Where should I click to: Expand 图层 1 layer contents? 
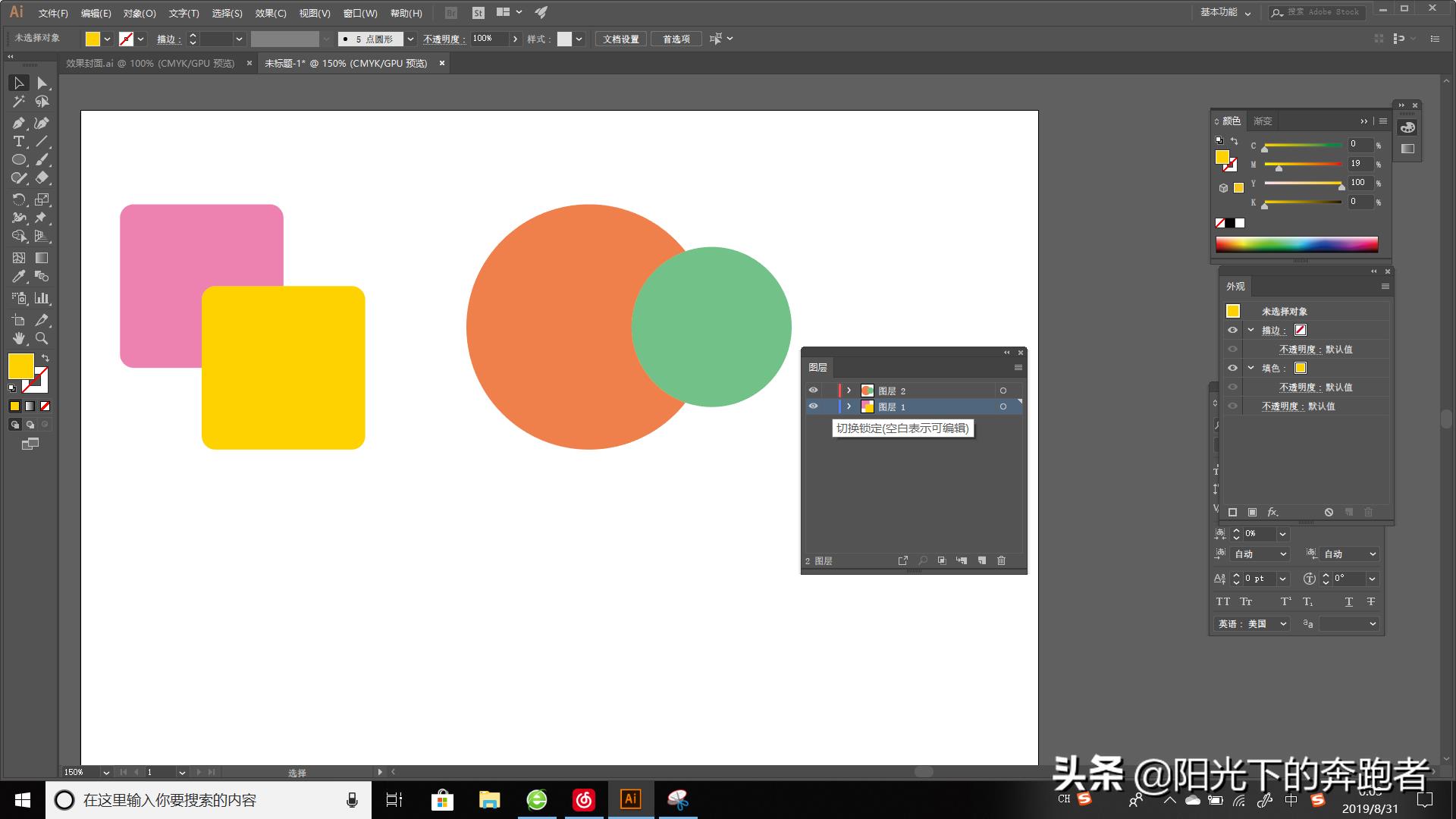click(x=849, y=407)
